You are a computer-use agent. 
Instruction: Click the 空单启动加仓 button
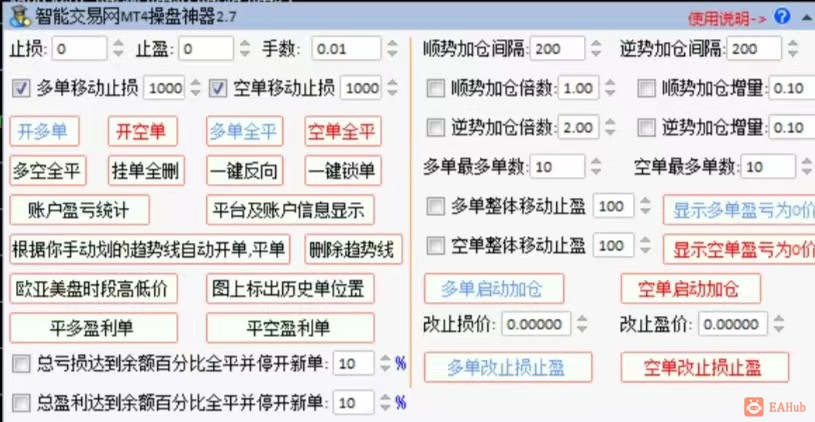point(691,288)
